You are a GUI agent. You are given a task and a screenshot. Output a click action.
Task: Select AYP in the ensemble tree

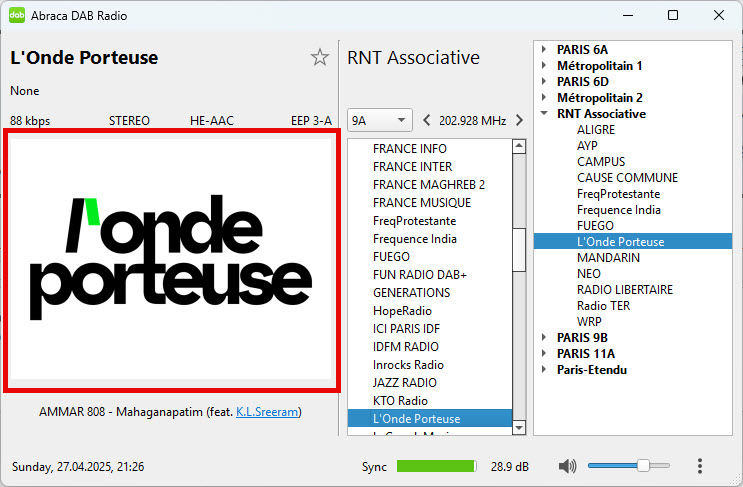[x=587, y=145]
